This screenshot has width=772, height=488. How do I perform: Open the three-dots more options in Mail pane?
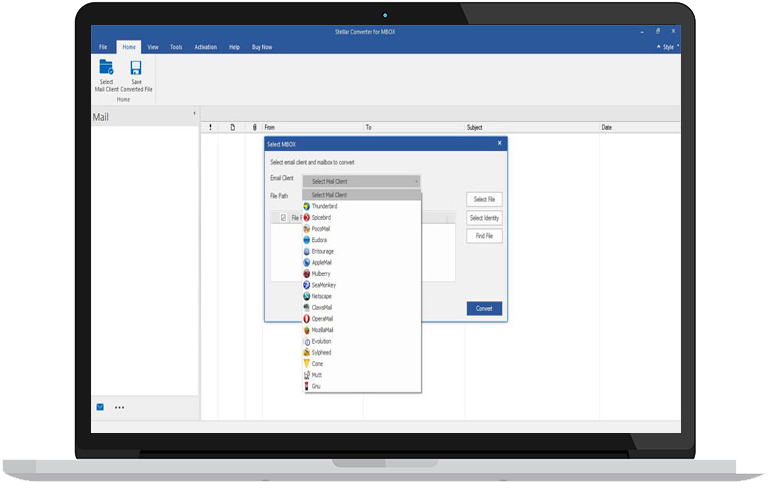point(120,408)
